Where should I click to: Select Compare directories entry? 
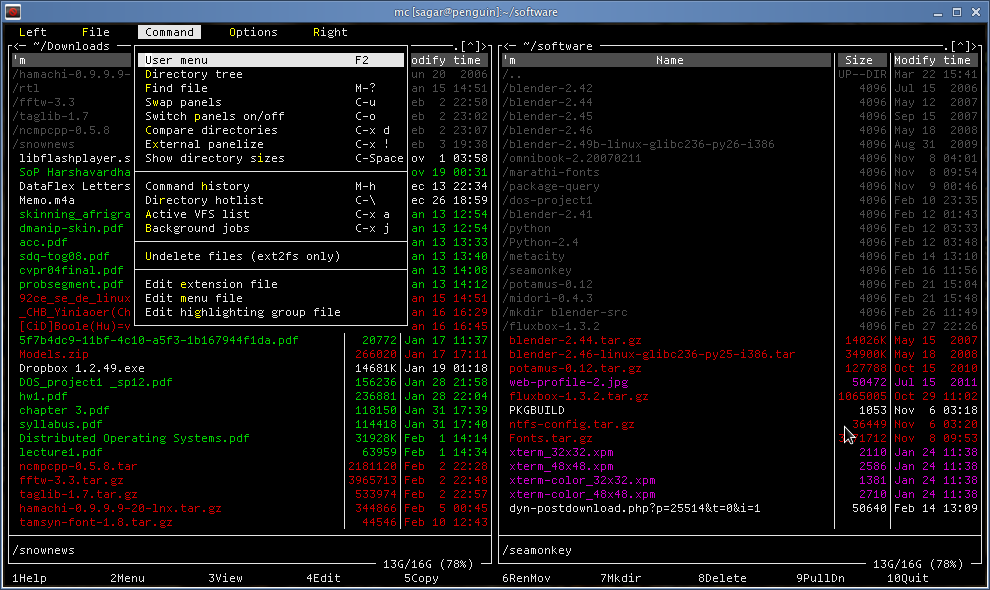point(271,130)
